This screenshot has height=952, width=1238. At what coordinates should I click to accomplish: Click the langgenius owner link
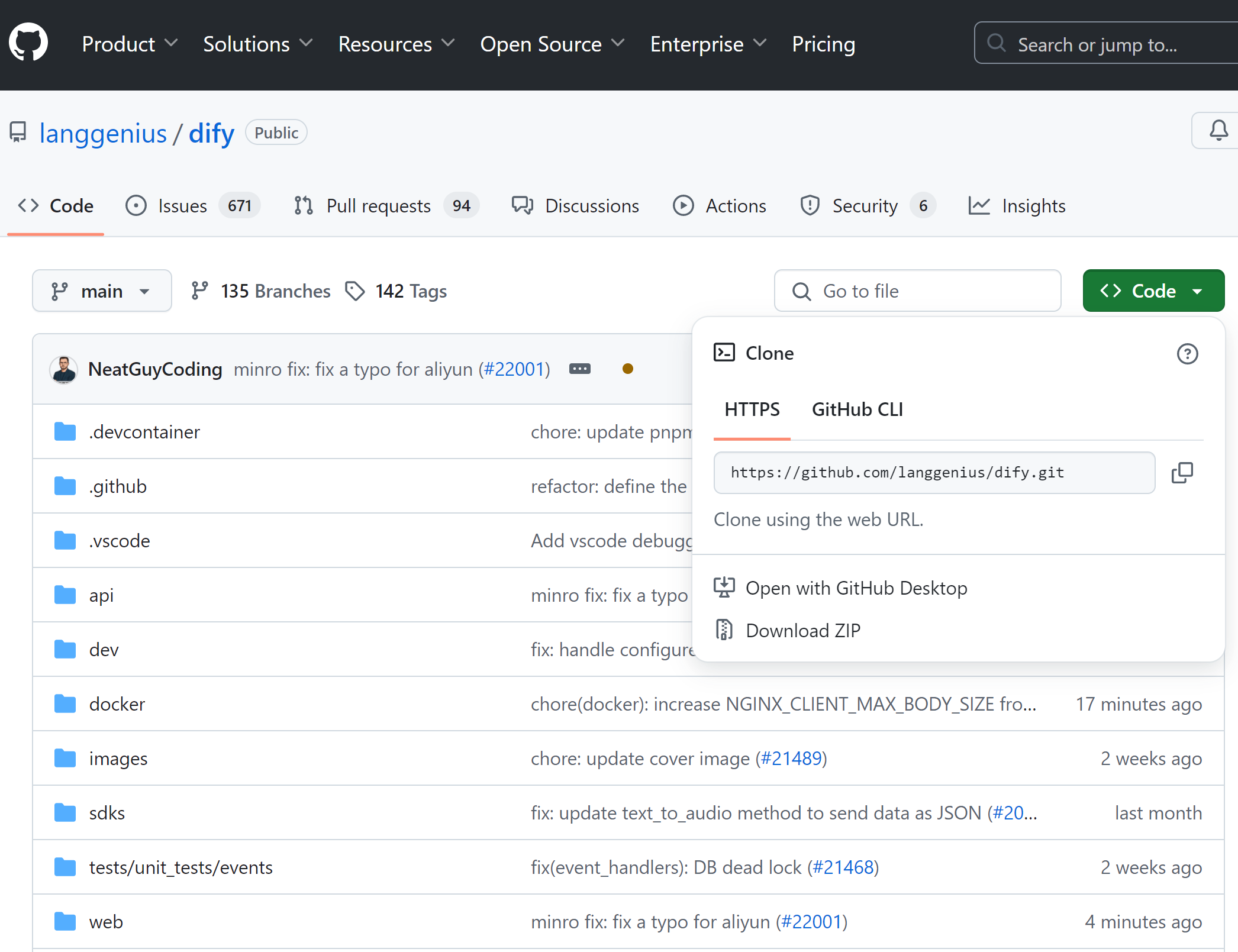(x=103, y=133)
